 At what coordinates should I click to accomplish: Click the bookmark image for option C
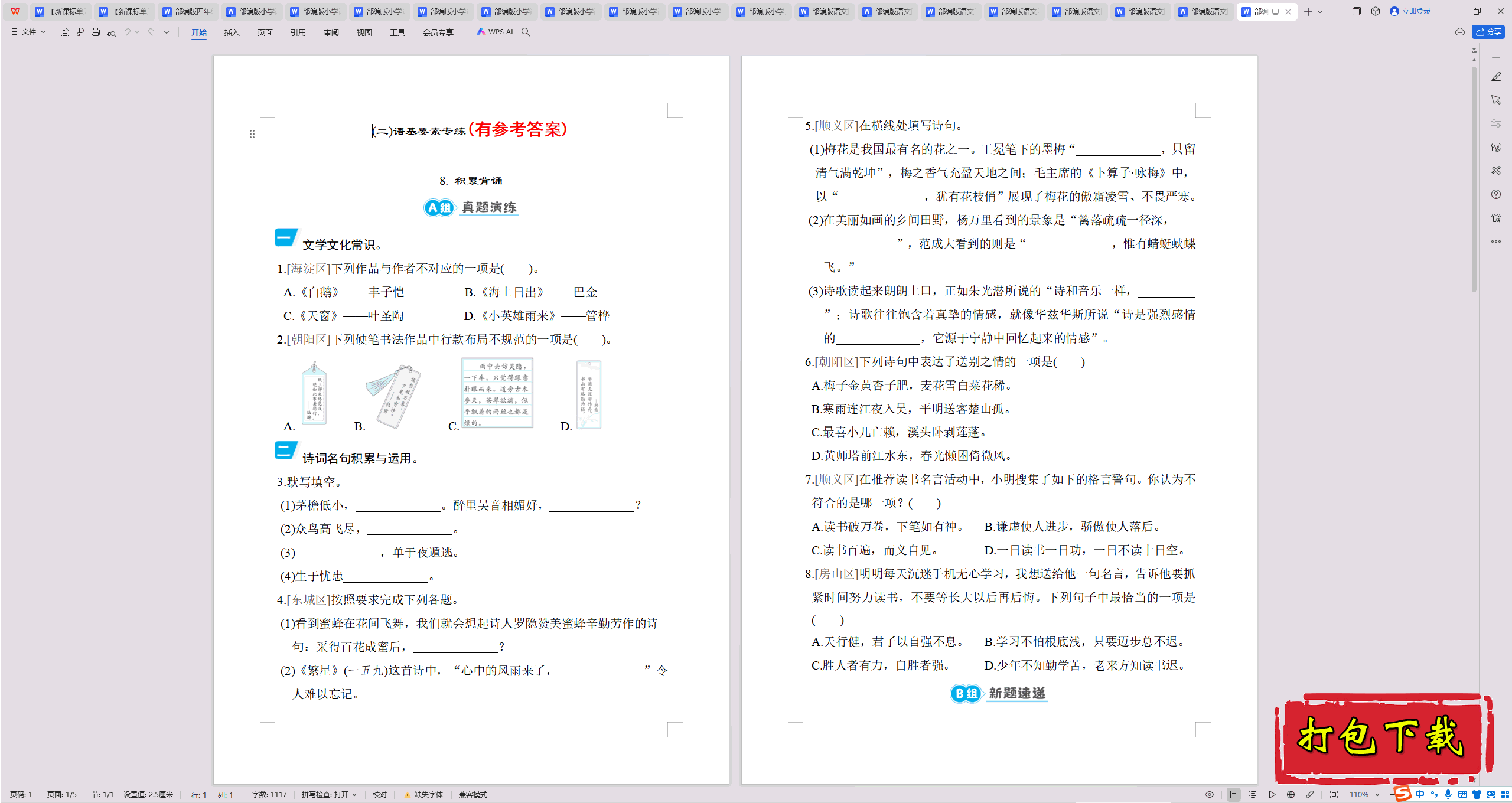tap(497, 393)
